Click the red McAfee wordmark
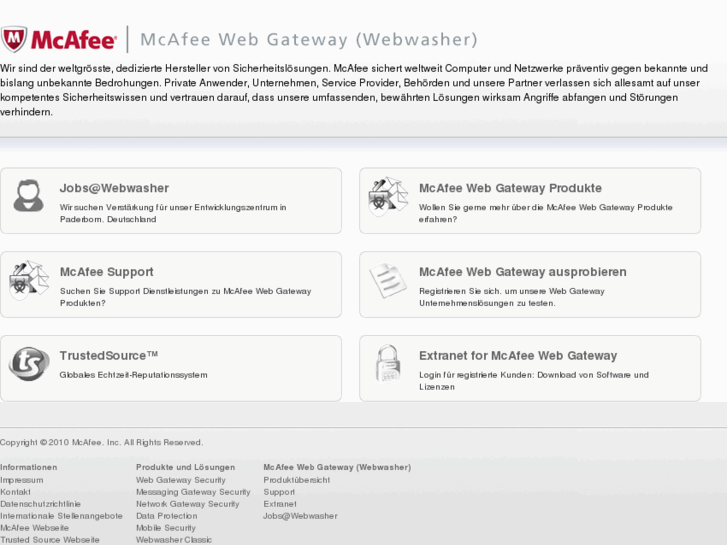The height and width of the screenshot is (545, 727). coord(73,40)
